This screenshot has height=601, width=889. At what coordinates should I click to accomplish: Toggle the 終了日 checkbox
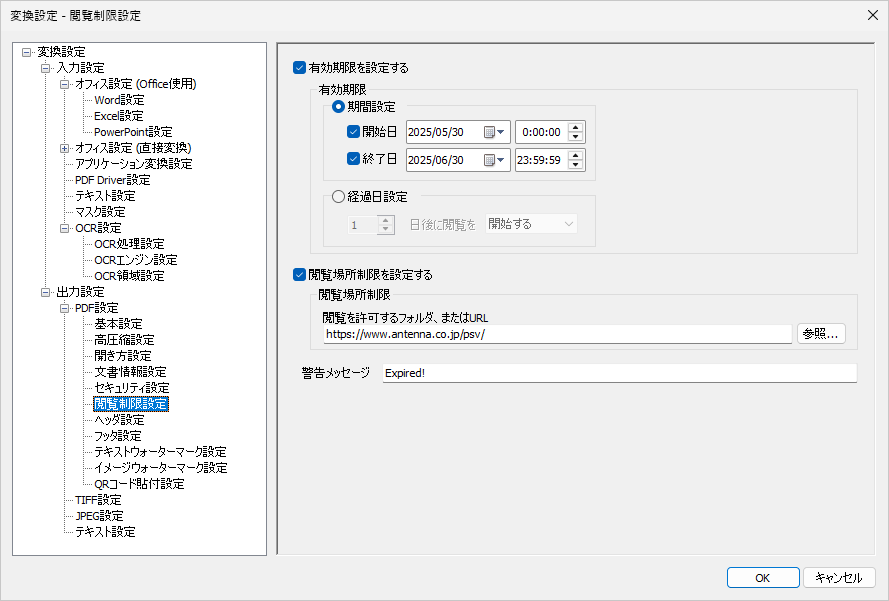coord(353,159)
